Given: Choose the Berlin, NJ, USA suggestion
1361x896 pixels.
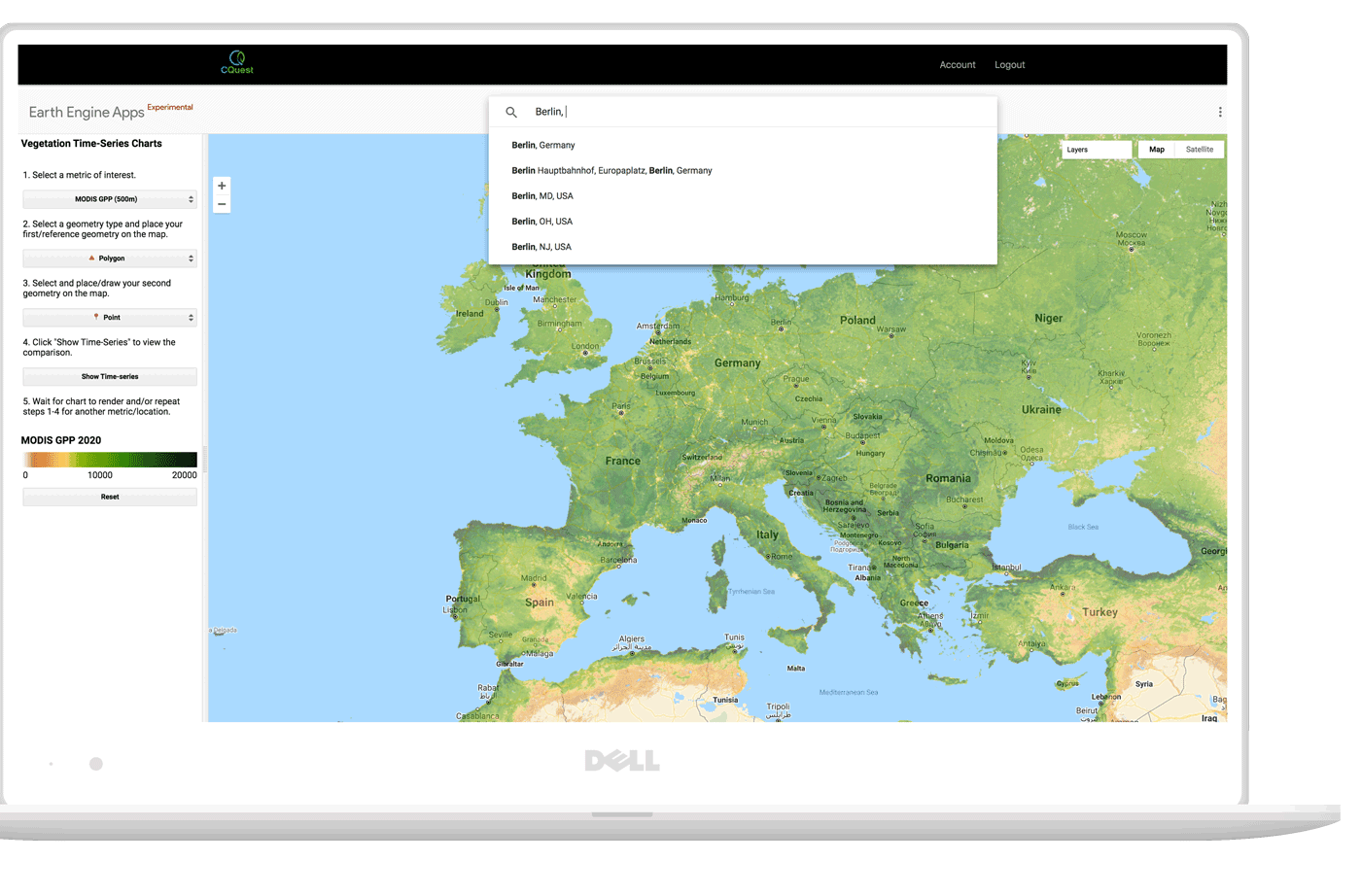Looking at the screenshot, I should [x=743, y=246].
